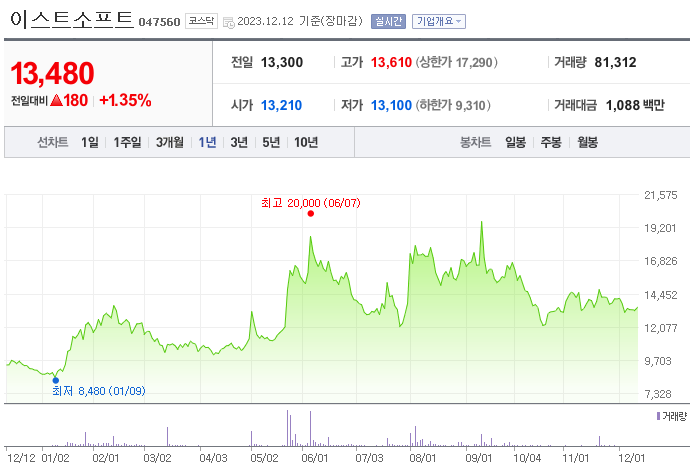Click the calendar icon beside the date
Image resolution: width=690 pixels, height=476 pixels.
(228, 22)
